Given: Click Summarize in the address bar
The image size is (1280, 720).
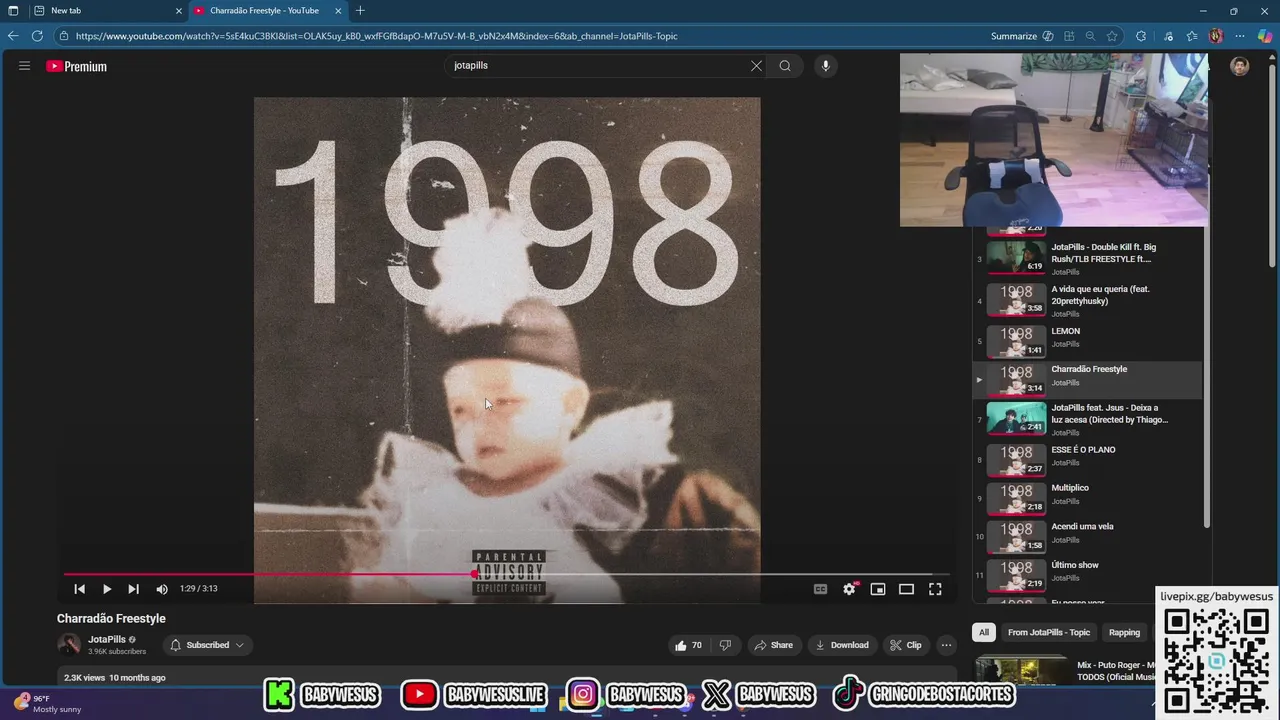Looking at the screenshot, I should coord(1021,36).
